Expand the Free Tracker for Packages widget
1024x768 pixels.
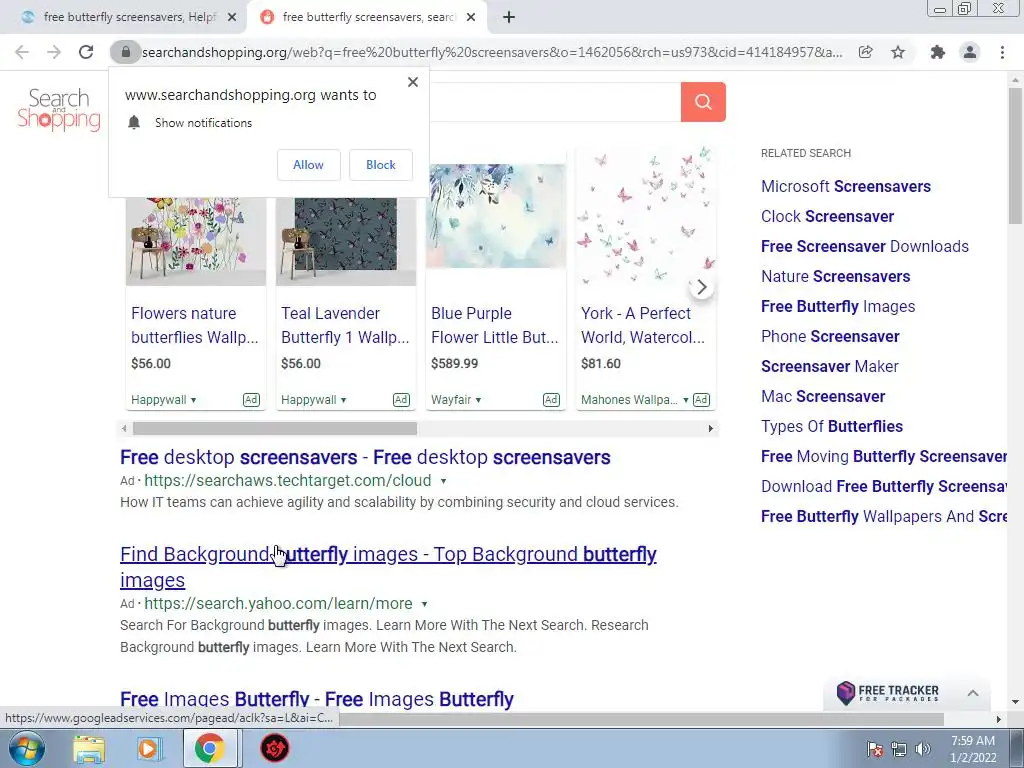pos(972,694)
